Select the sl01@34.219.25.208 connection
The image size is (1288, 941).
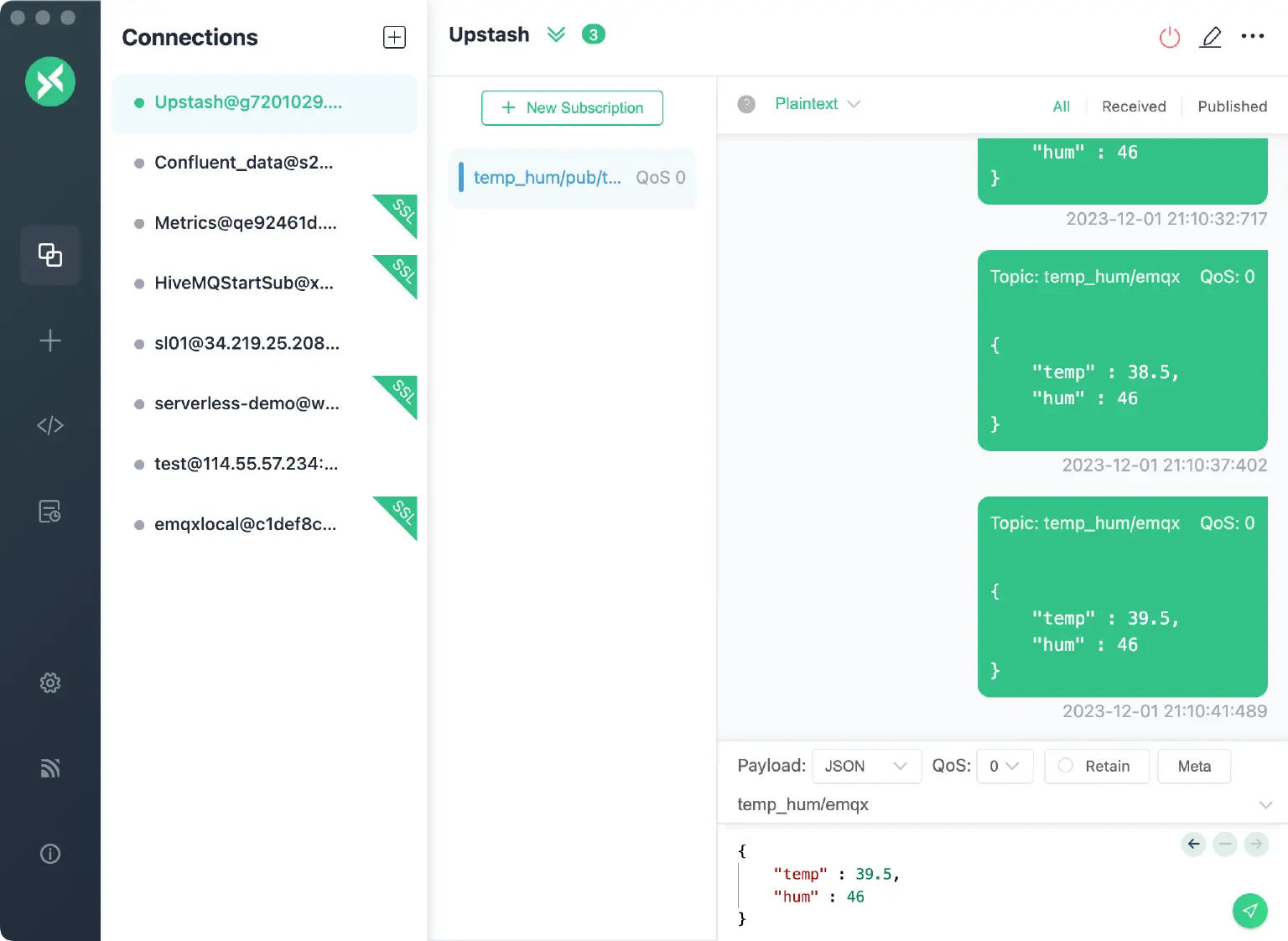tap(264, 344)
